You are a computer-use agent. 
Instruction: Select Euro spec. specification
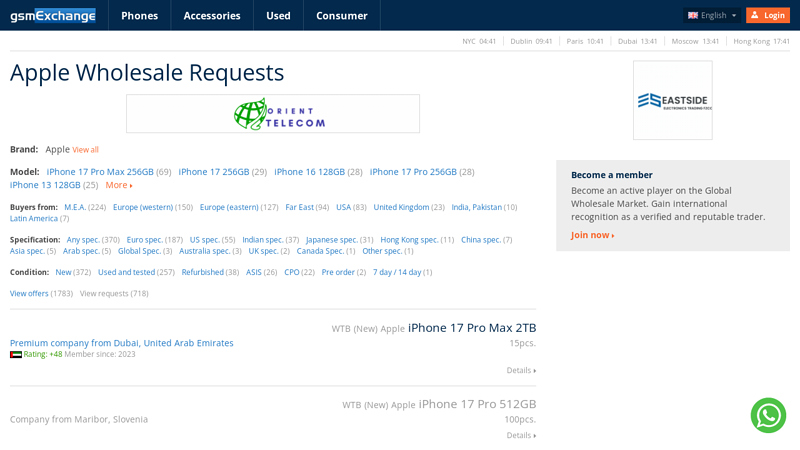tap(144, 240)
